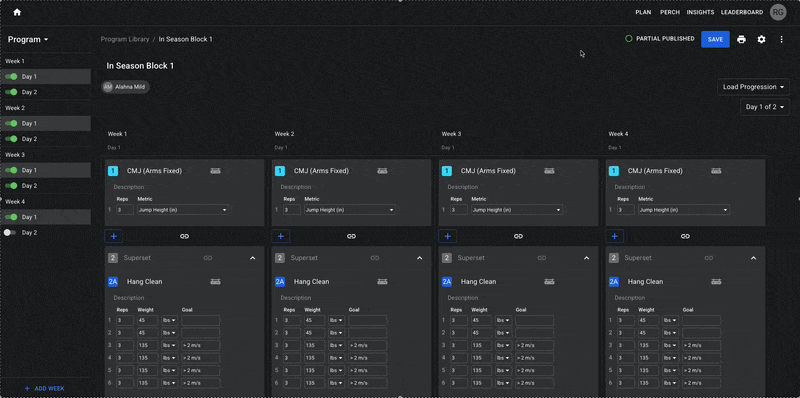The image size is (800, 398).
Task: Add exercise with Week 1 plus button
Action: point(114,236)
